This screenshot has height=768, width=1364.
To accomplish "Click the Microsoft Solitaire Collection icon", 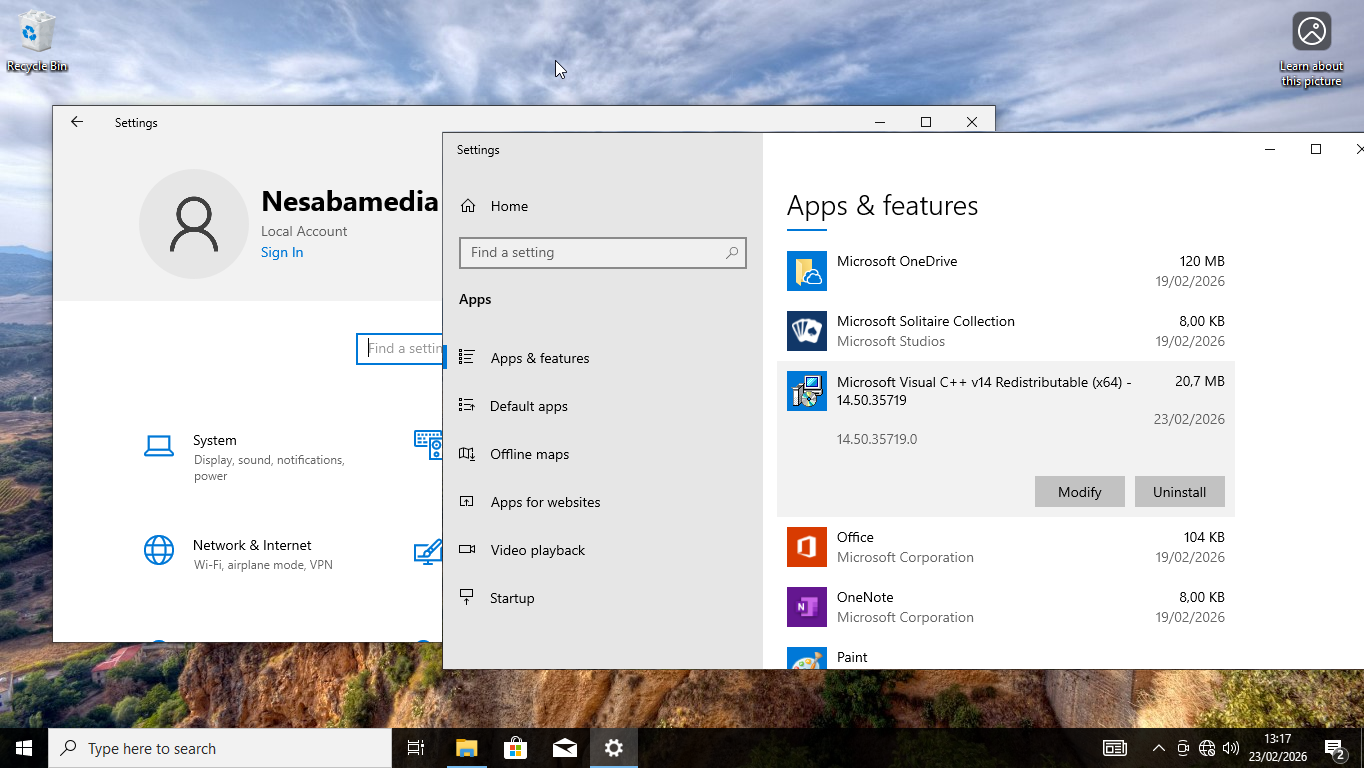I will pos(806,331).
